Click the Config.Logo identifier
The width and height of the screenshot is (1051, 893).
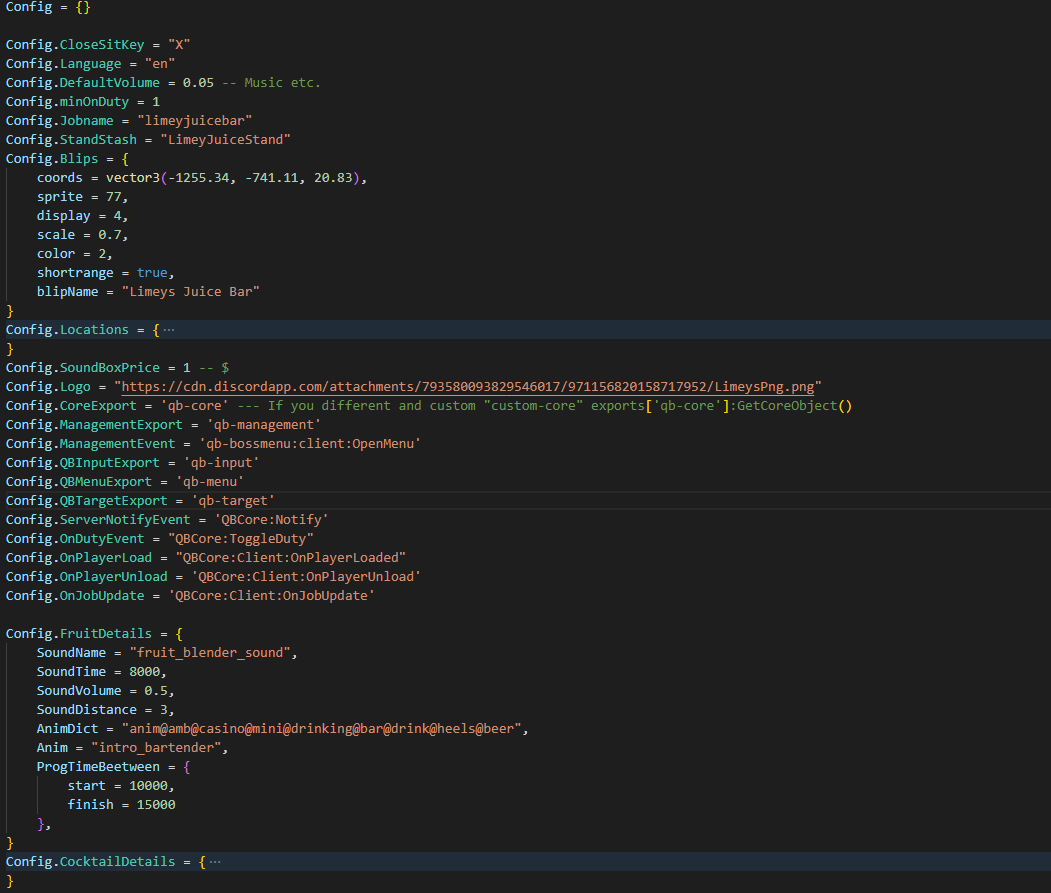point(48,387)
